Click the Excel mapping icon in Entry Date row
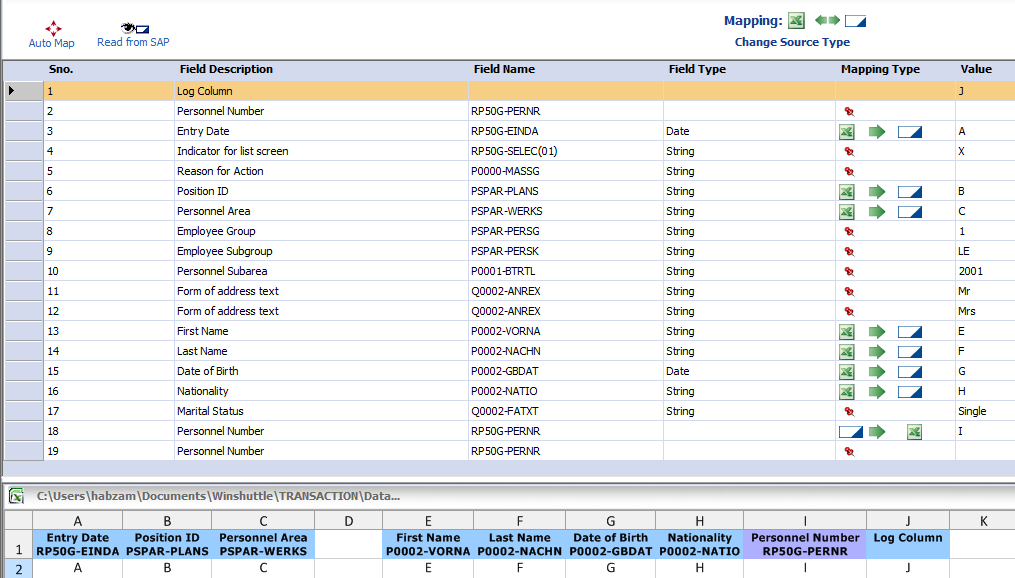The image size is (1015, 578). [x=846, y=131]
